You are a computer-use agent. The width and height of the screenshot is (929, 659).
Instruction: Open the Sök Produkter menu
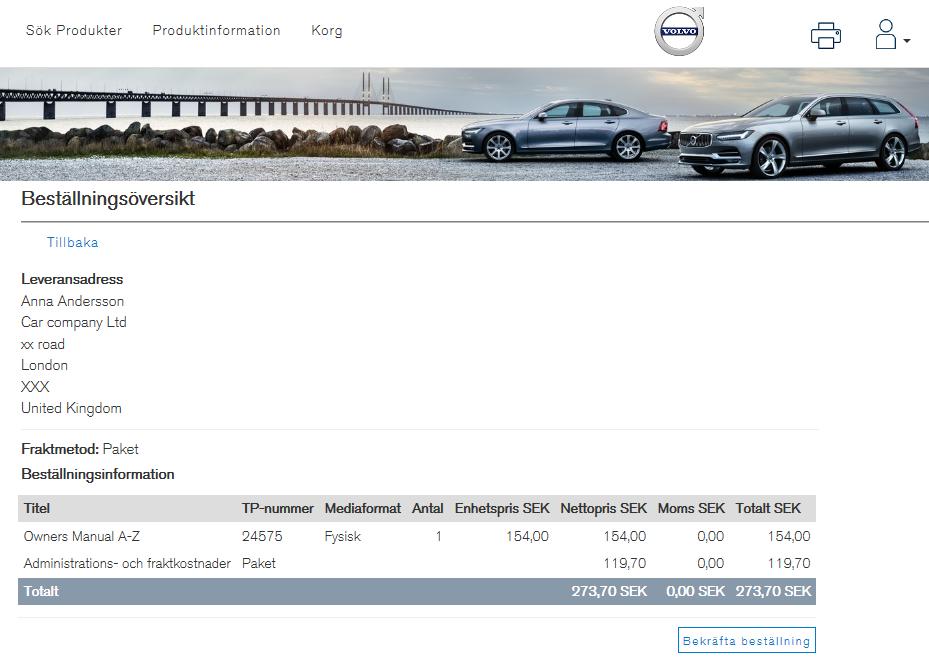(x=74, y=30)
